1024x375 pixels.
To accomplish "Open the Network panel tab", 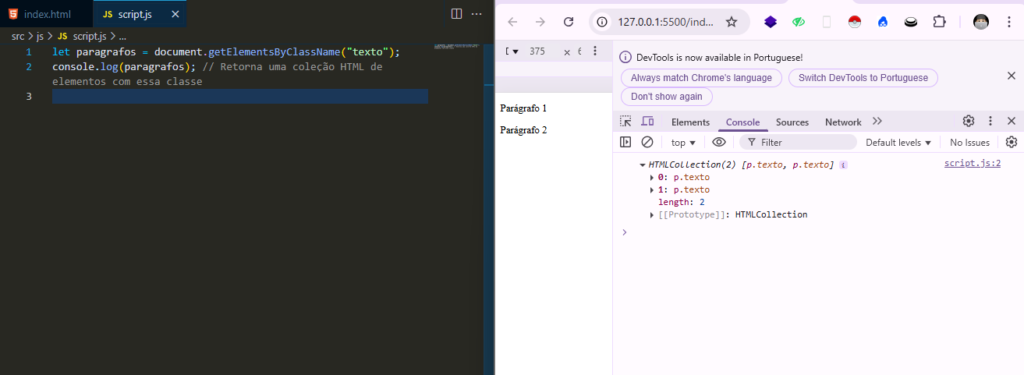I will coord(843,122).
